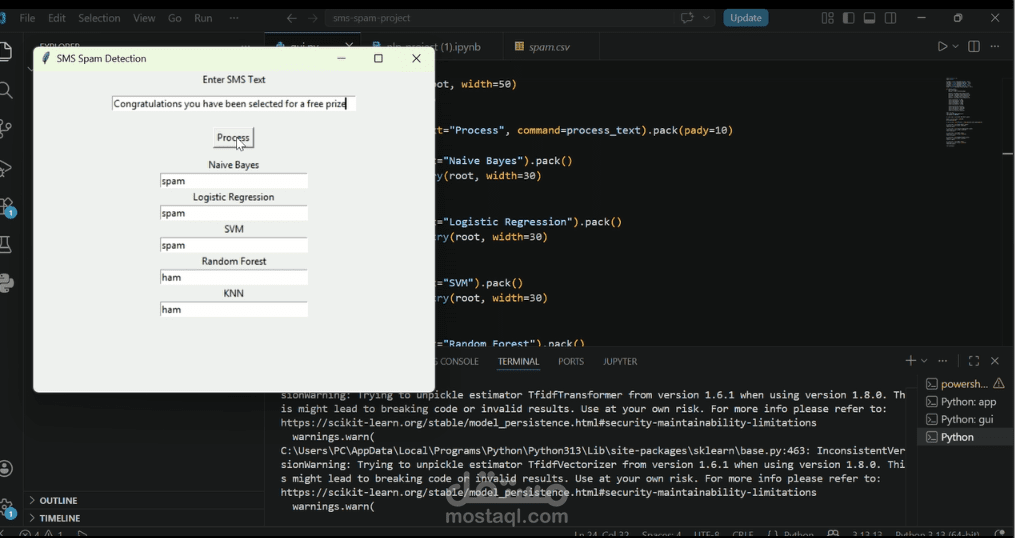This screenshot has height=538, width=1015.
Task: Close the gui.py editor tab
Action: [x=349, y=46]
